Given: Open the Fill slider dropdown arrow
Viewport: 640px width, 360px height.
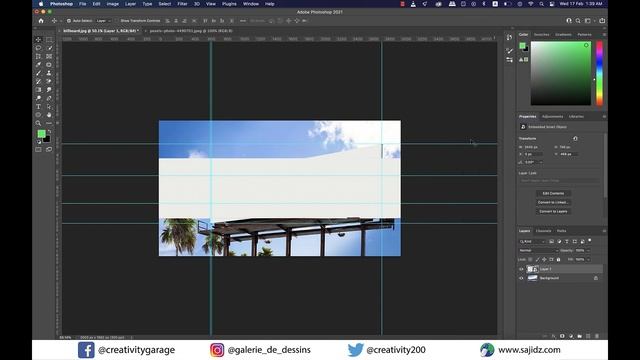Looking at the screenshot, I should click(589, 259).
